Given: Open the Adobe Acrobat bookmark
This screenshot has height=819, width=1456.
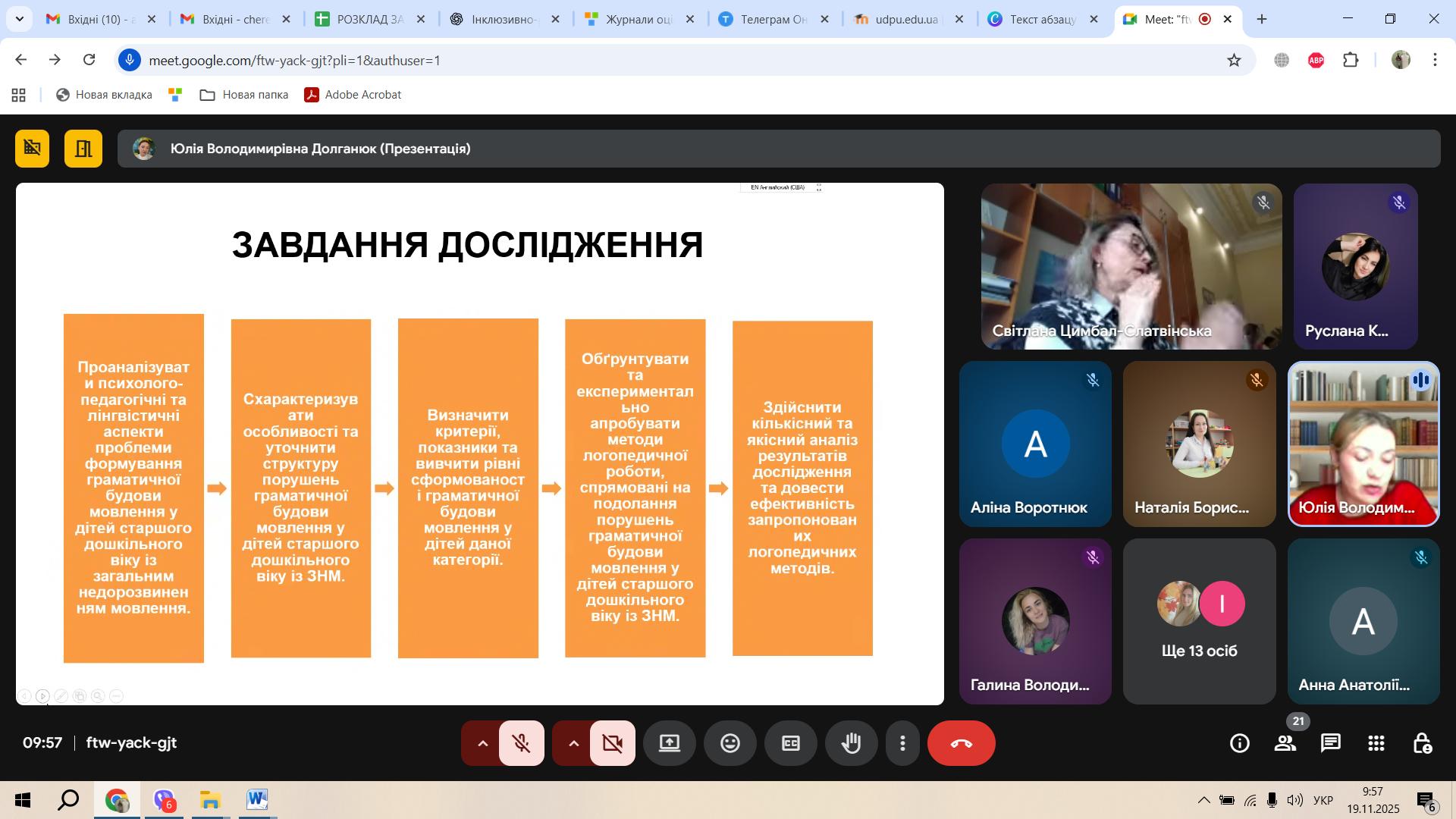Looking at the screenshot, I should (x=353, y=95).
